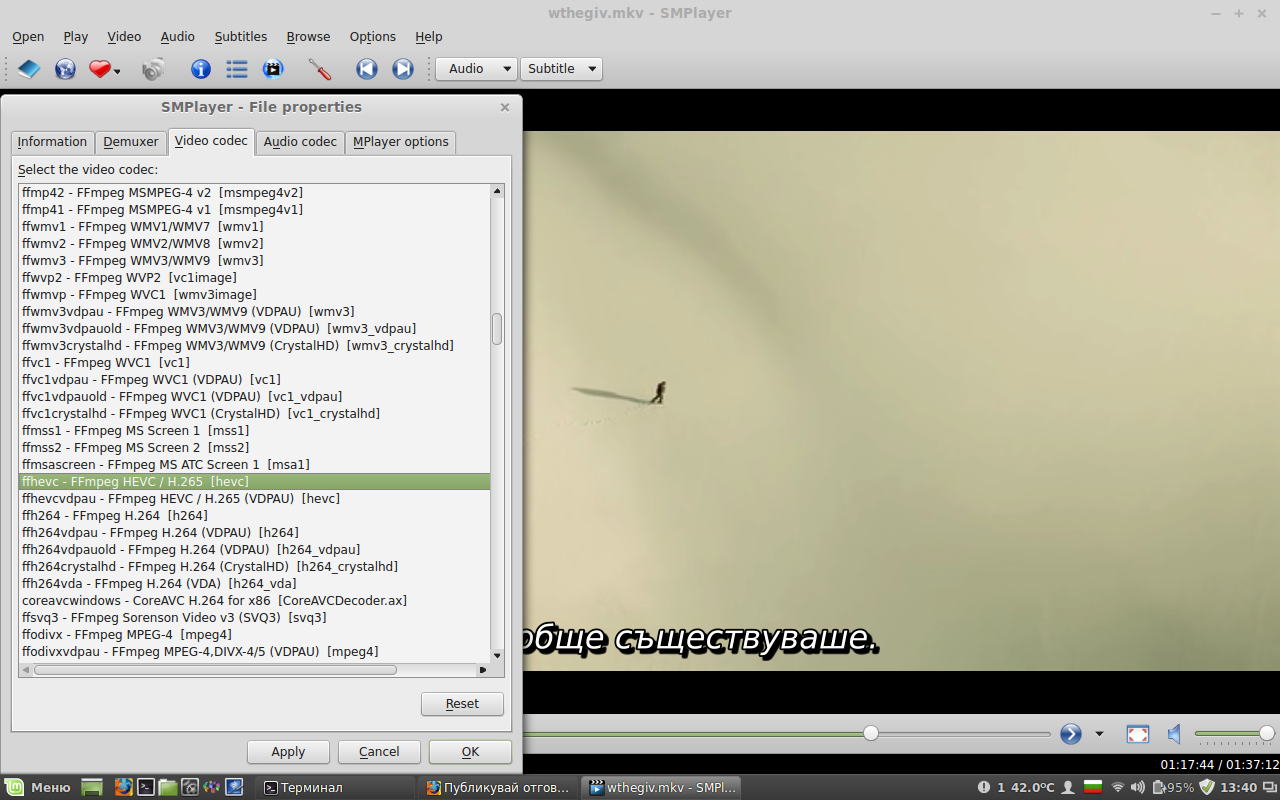The image size is (1280, 800).
Task: Click the video seek slider handle
Action: point(871,733)
